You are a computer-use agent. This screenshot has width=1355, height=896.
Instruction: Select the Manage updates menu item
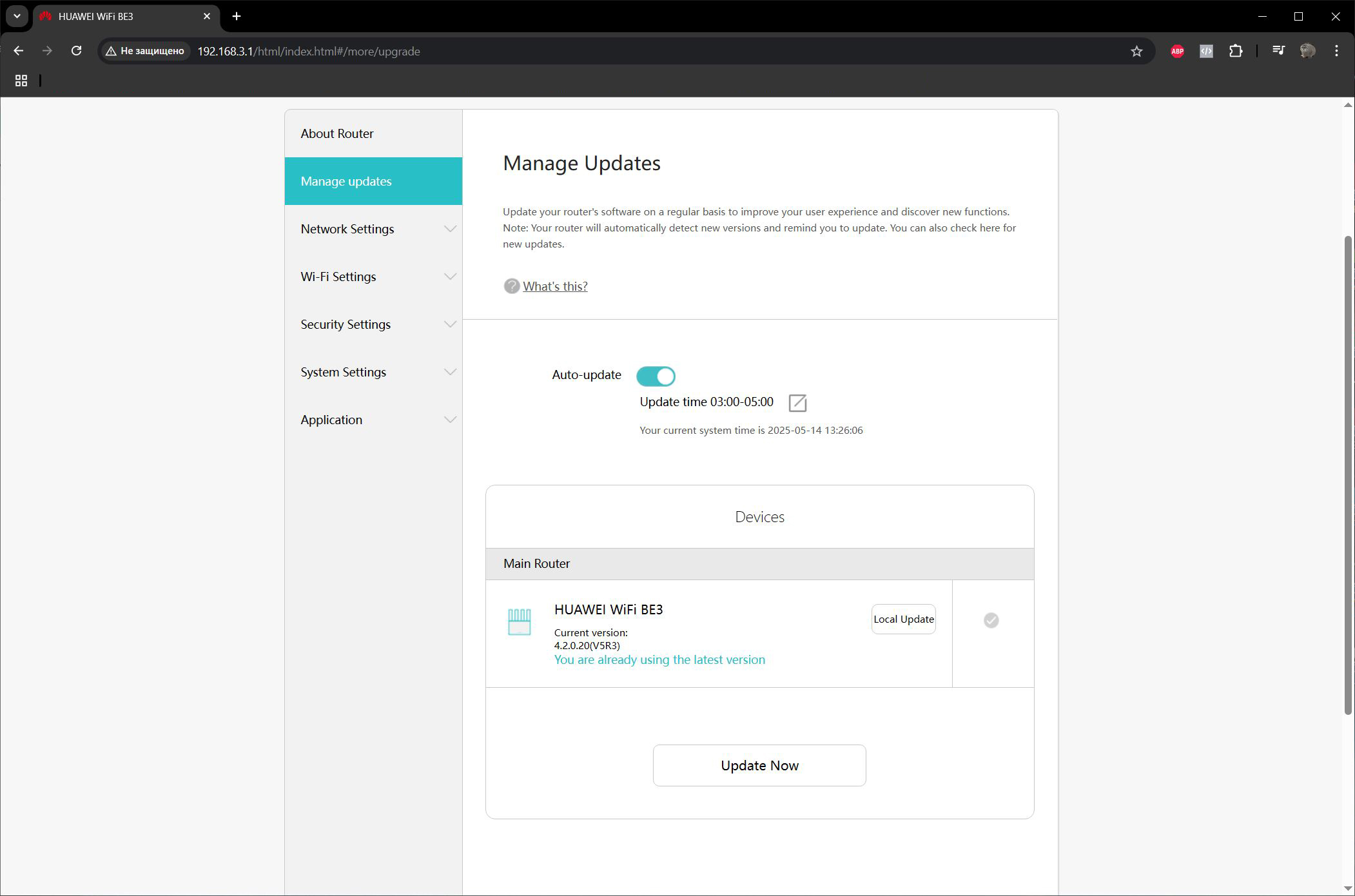click(374, 181)
